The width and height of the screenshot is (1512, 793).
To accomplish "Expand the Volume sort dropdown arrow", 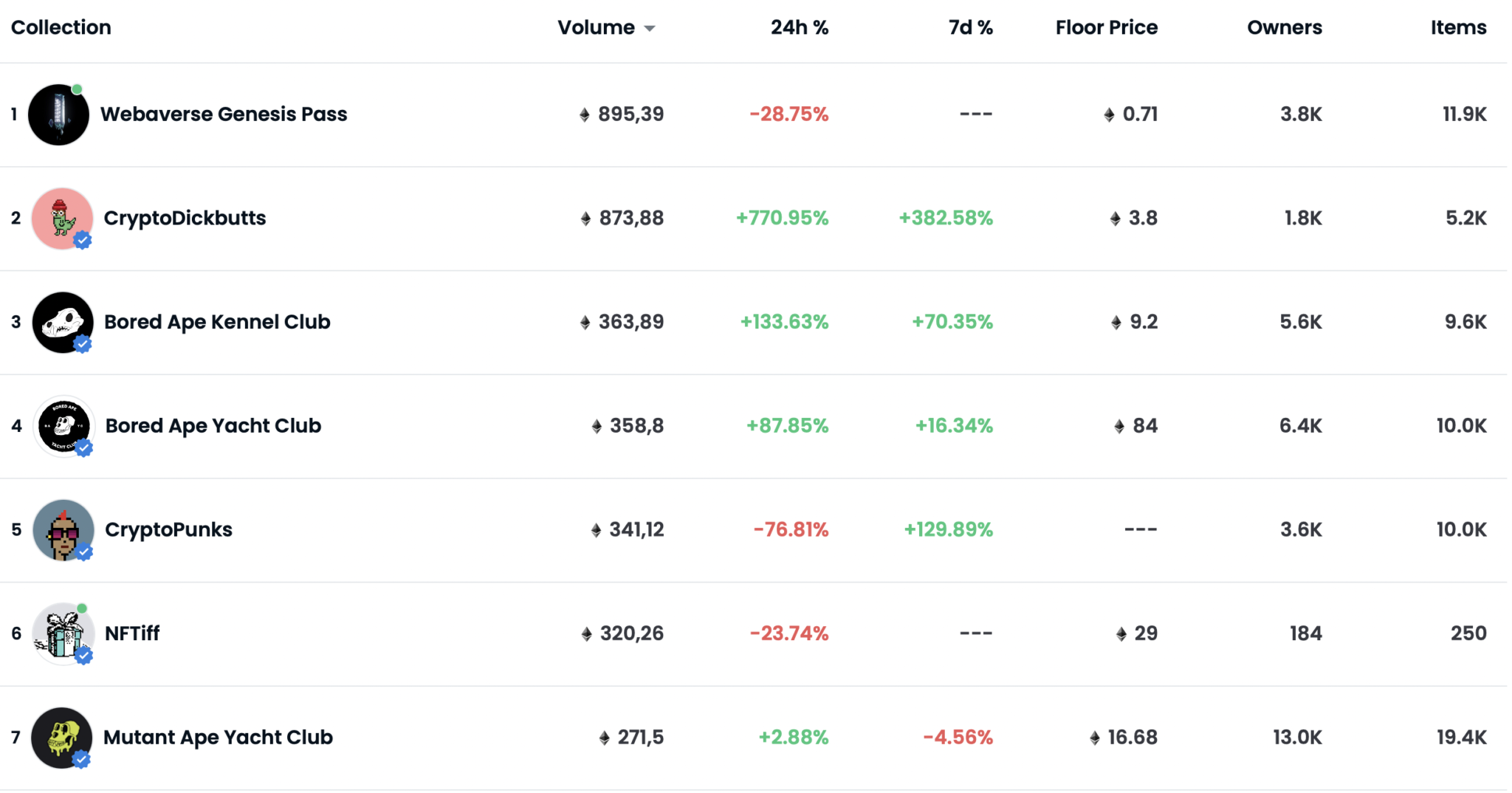I will click(x=650, y=29).
